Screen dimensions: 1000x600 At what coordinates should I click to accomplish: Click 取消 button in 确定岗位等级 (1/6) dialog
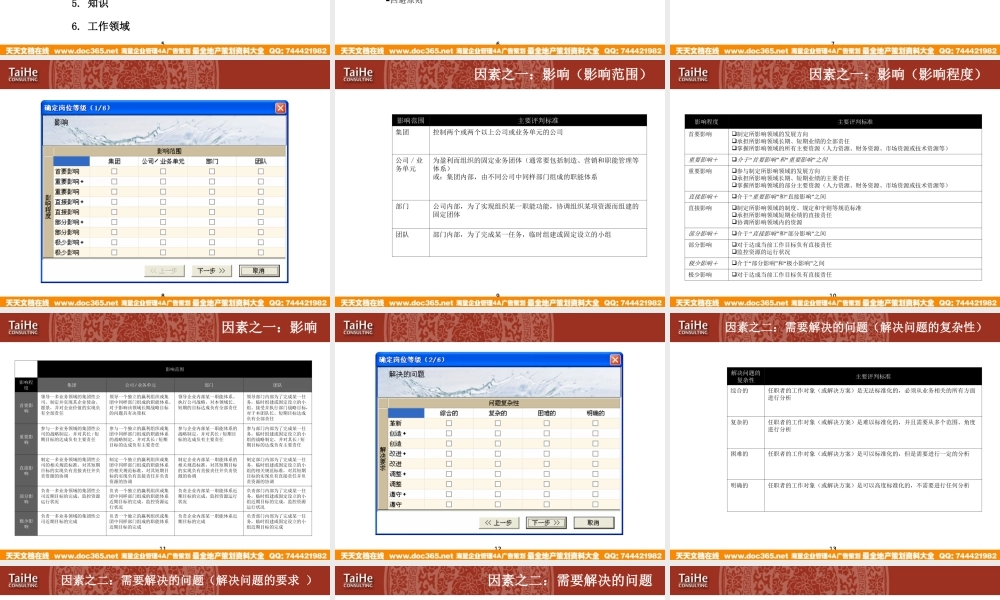(259, 271)
